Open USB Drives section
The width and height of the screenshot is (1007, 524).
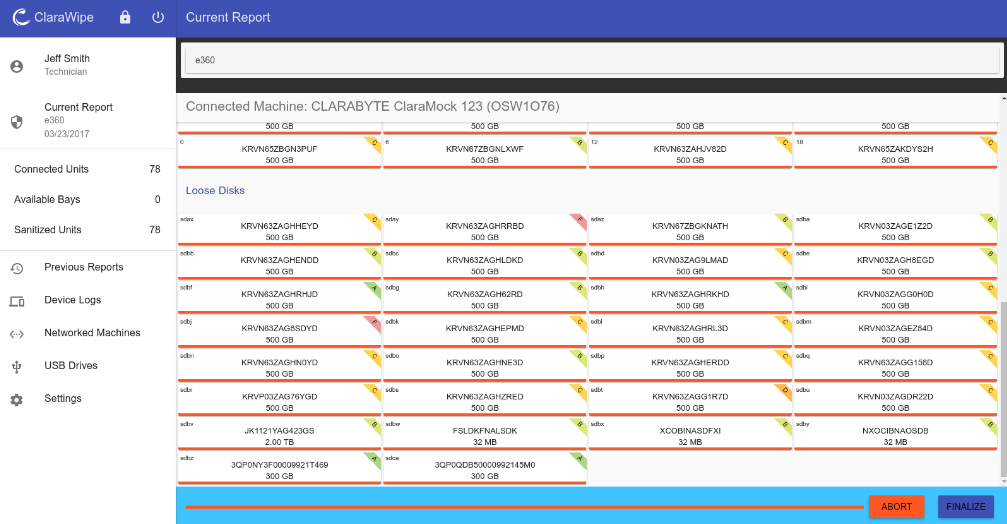click(88, 365)
